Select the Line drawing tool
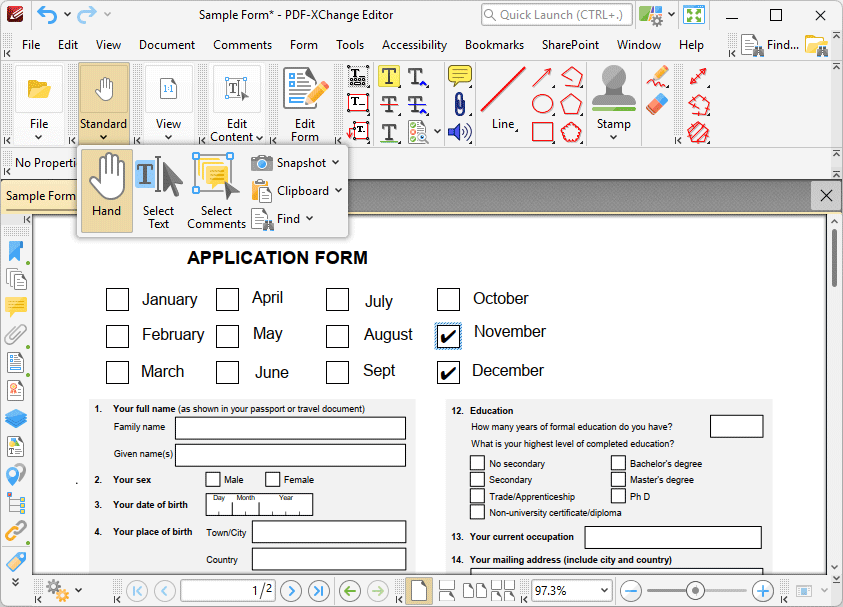This screenshot has width=843, height=607. [x=503, y=99]
